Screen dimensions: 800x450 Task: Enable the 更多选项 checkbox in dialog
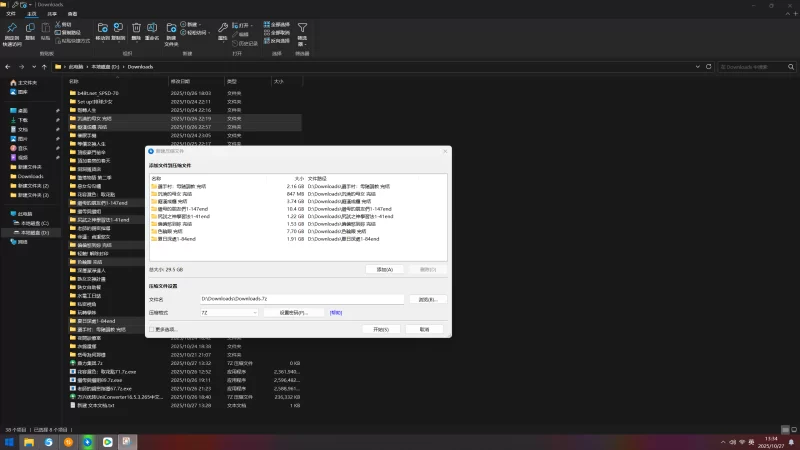point(152,328)
